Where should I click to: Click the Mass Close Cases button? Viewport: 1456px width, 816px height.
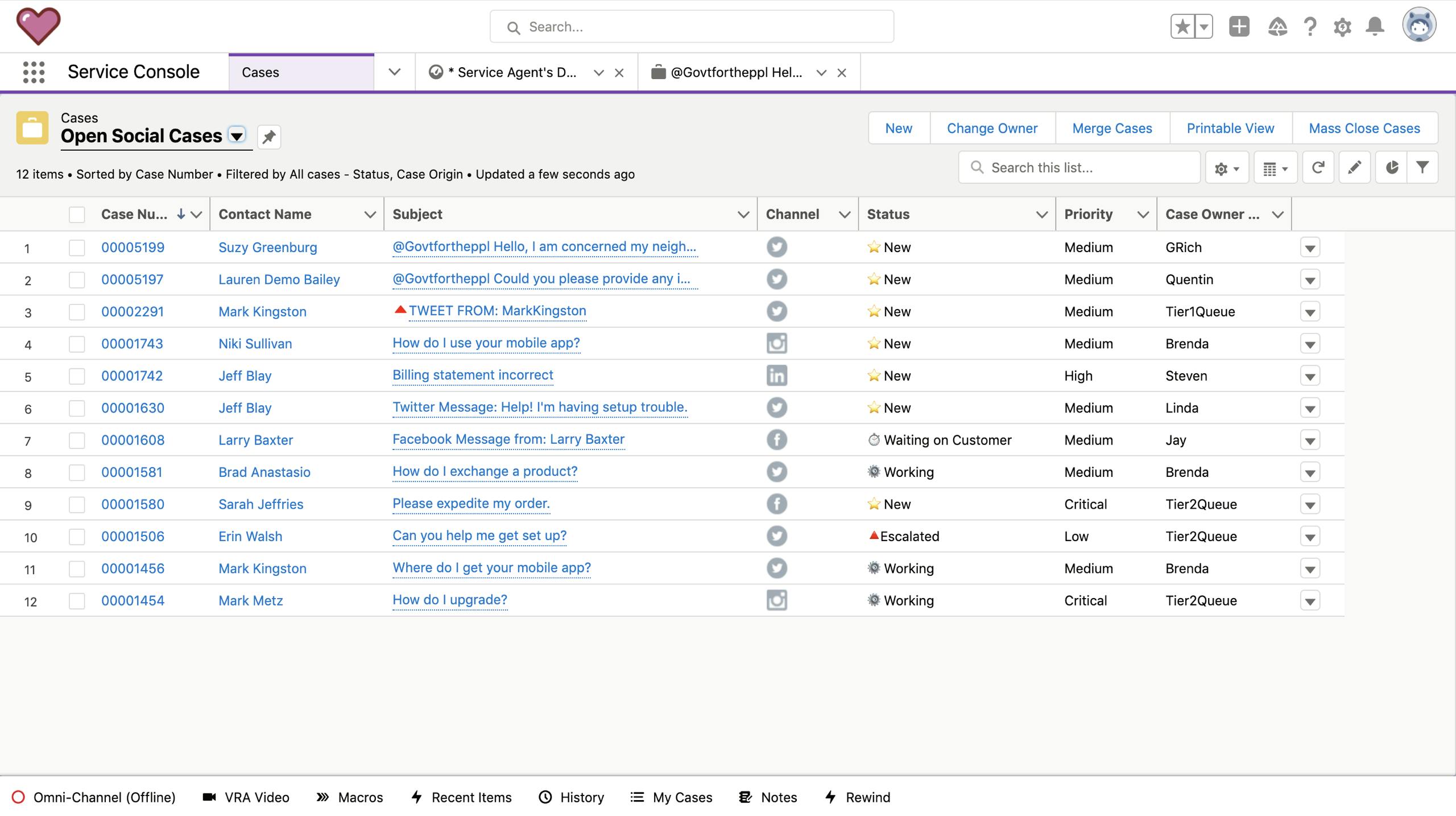pyautogui.click(x=1364, y=128)
